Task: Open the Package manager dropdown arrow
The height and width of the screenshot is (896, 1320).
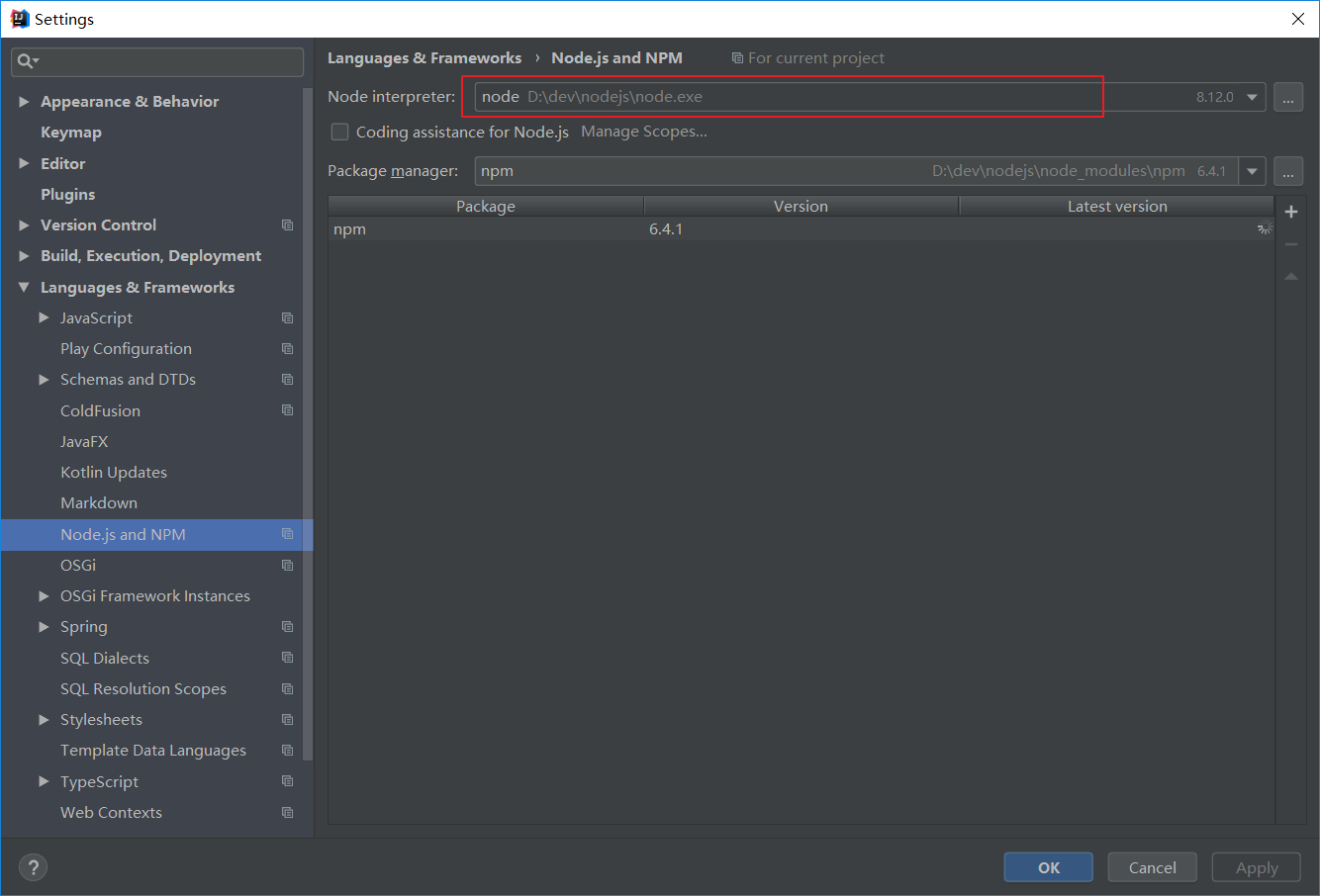Action: click(1252, 171)
